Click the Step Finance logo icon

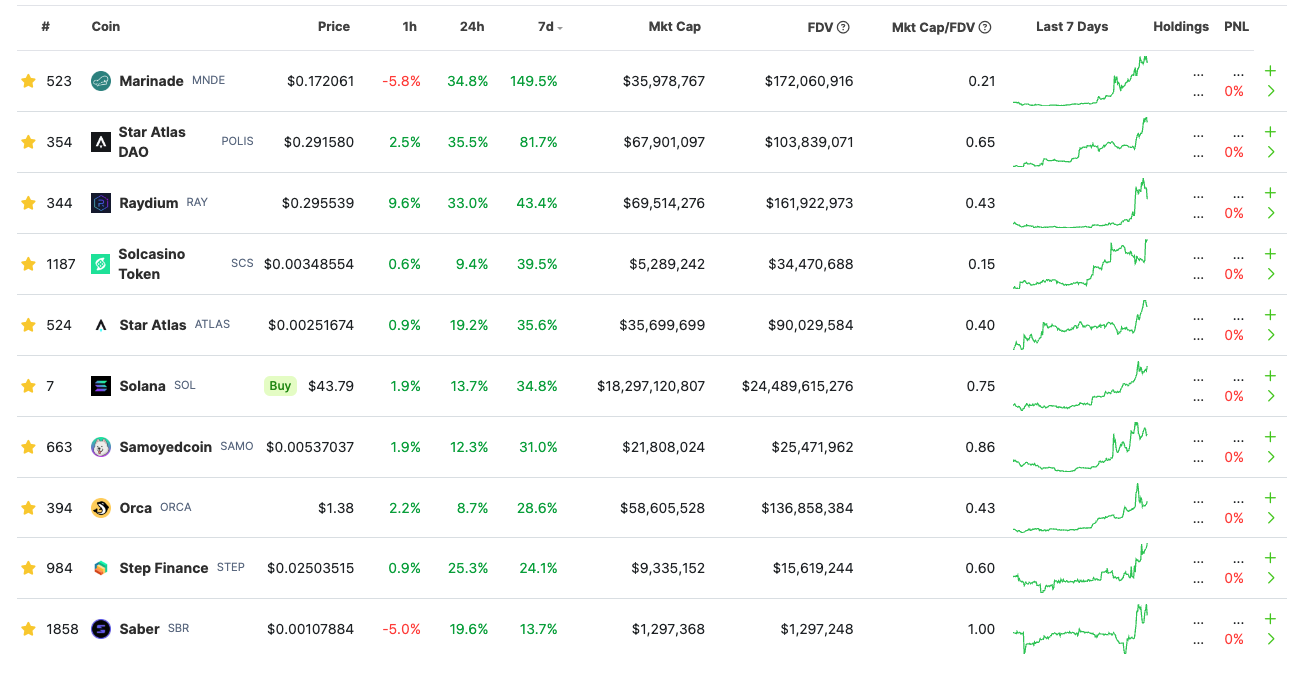coord(100,568)
